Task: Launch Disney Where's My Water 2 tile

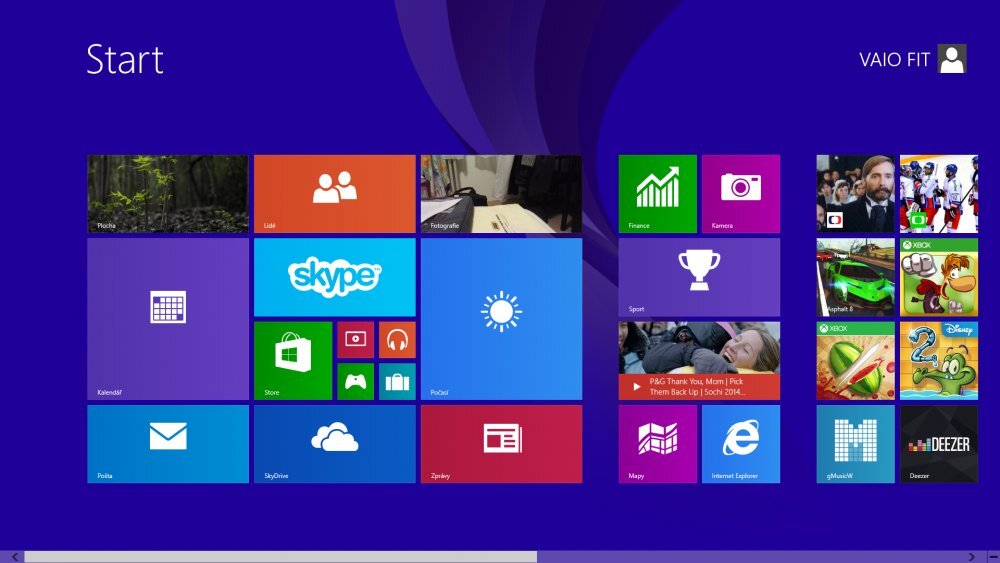Action: (x=939, y=361)
